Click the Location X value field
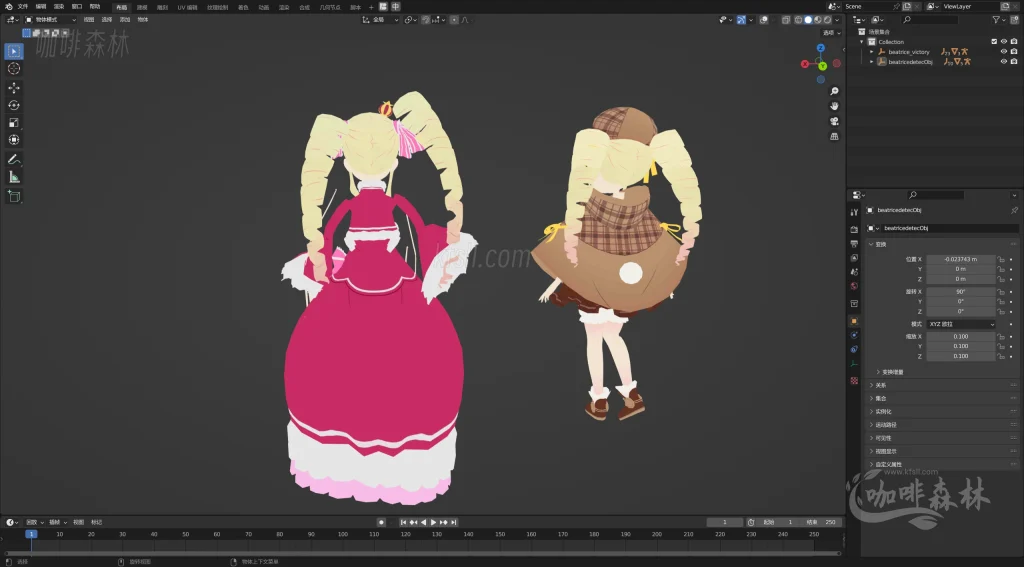The image size is (1024, 567). (961, 259)
